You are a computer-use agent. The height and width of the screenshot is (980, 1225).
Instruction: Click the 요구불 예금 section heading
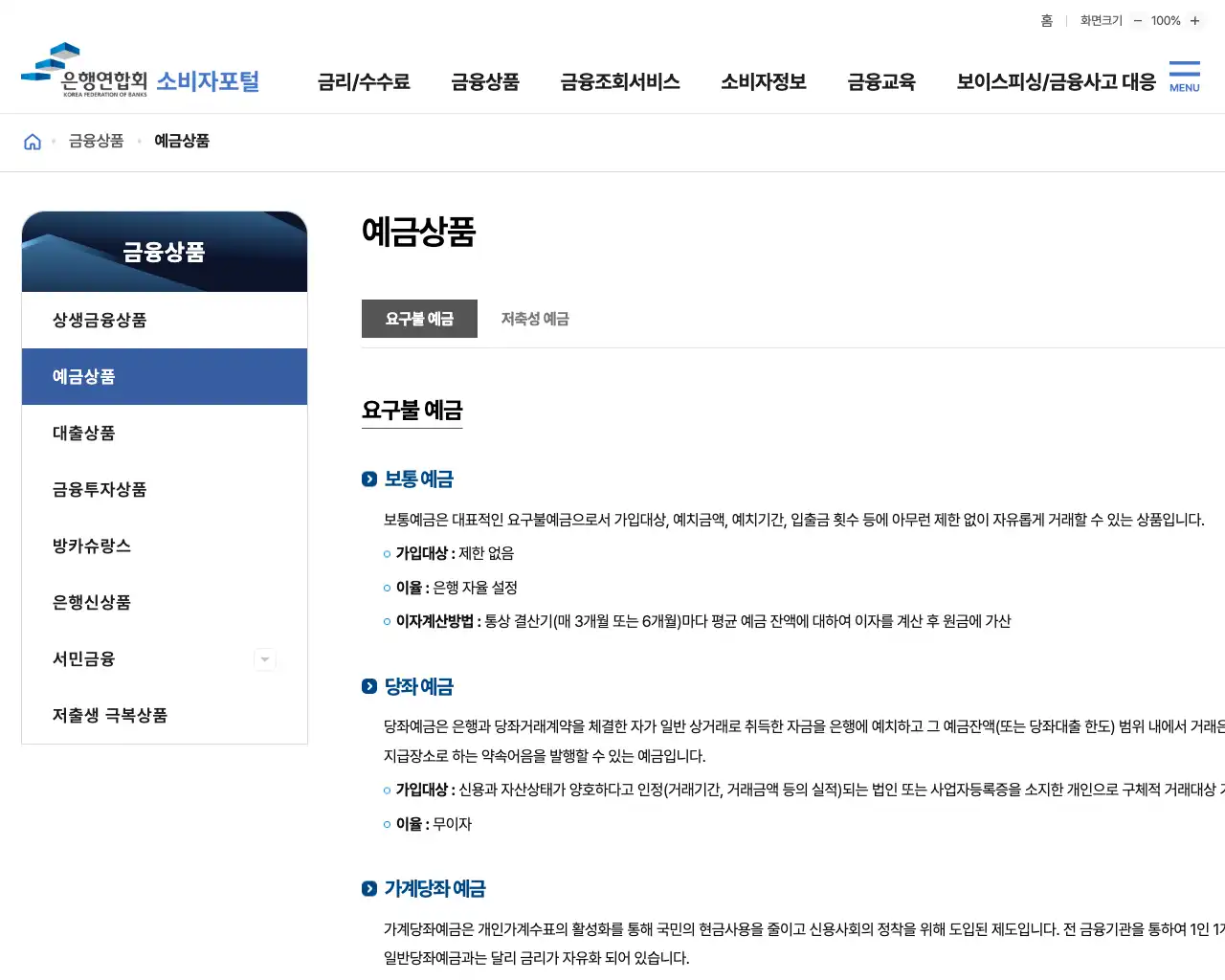(412, 411)
